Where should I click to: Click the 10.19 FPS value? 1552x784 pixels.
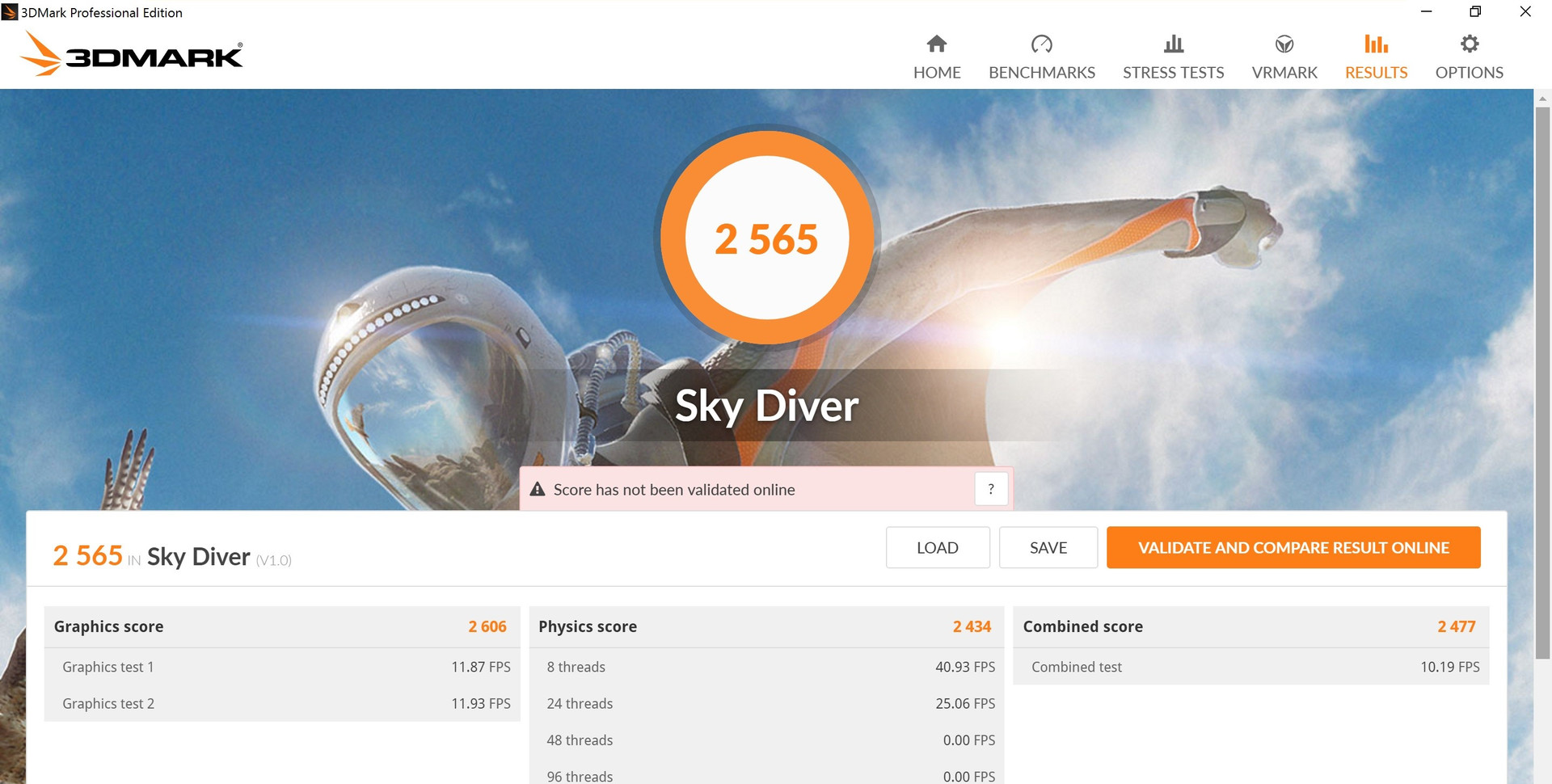1450,667
